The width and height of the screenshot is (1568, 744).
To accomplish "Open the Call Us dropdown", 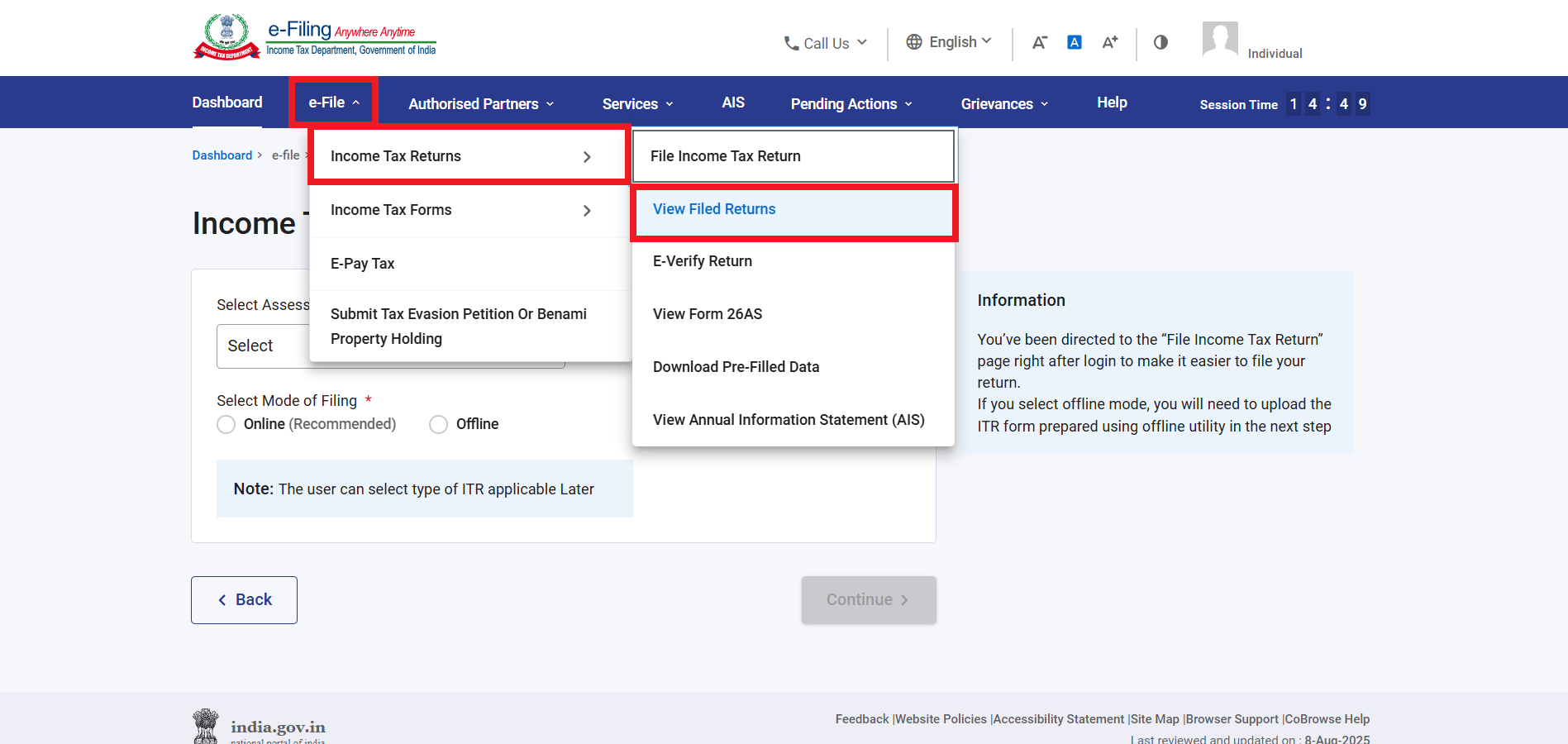I will pyautogui.click(x=825, y=43).
